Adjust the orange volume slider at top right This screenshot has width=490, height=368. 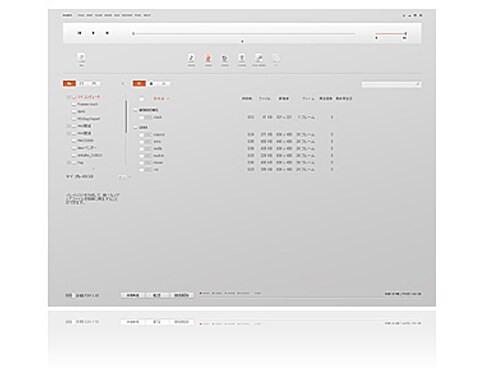[391, 34]
